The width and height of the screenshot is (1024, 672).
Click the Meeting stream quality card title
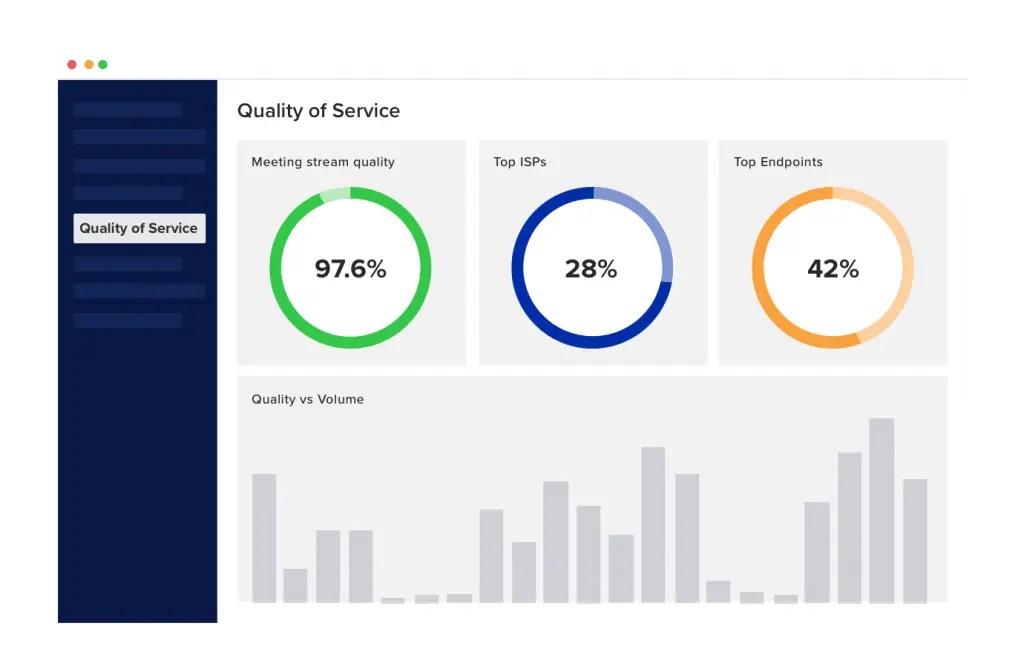pyautogui.click(x=323, y=162)
